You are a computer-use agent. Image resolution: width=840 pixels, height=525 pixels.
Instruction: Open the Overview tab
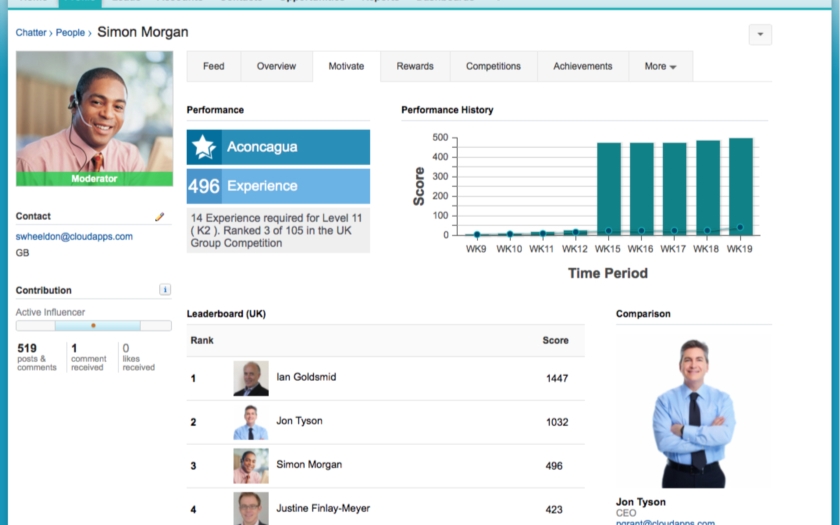click(276, 66)
